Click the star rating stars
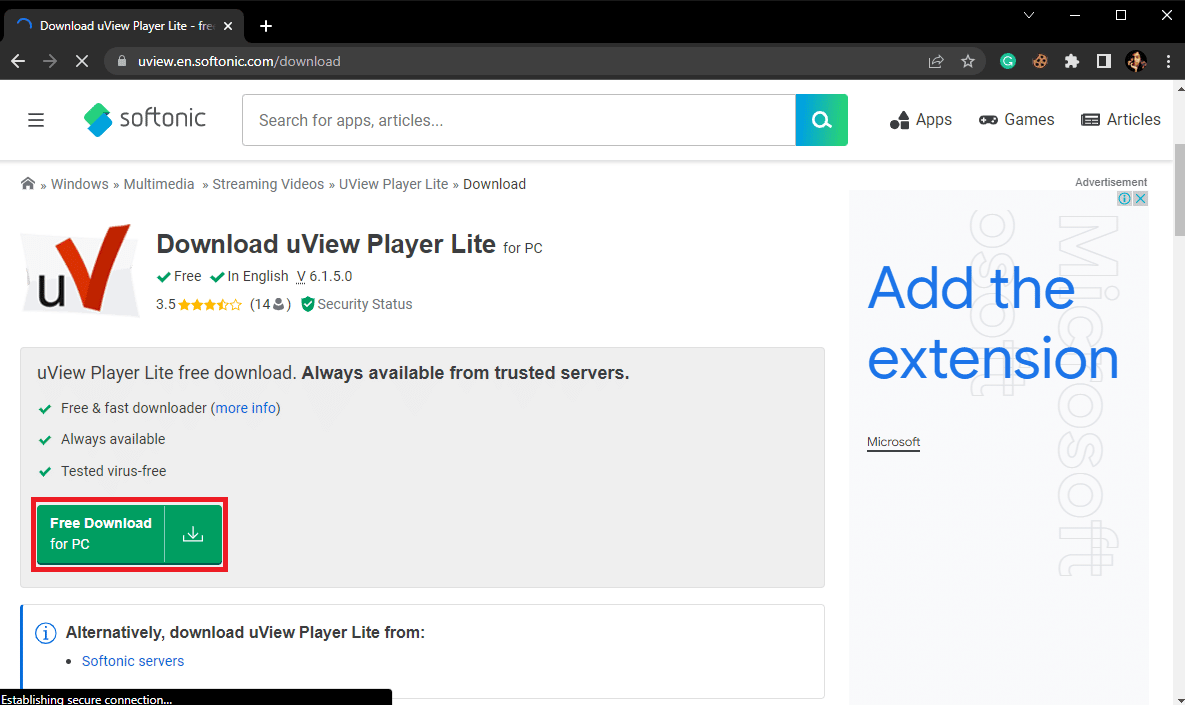This screenshot has height=705, width=1185. click(210, 305)
